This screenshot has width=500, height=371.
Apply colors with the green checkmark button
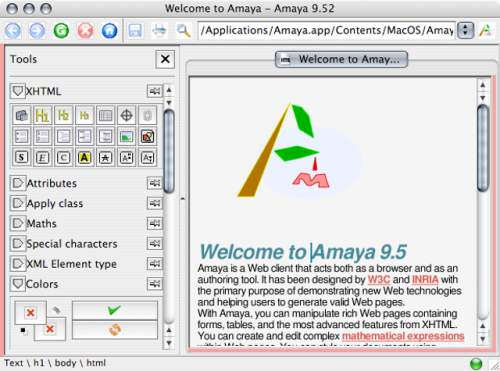click(x=115, y=310)
